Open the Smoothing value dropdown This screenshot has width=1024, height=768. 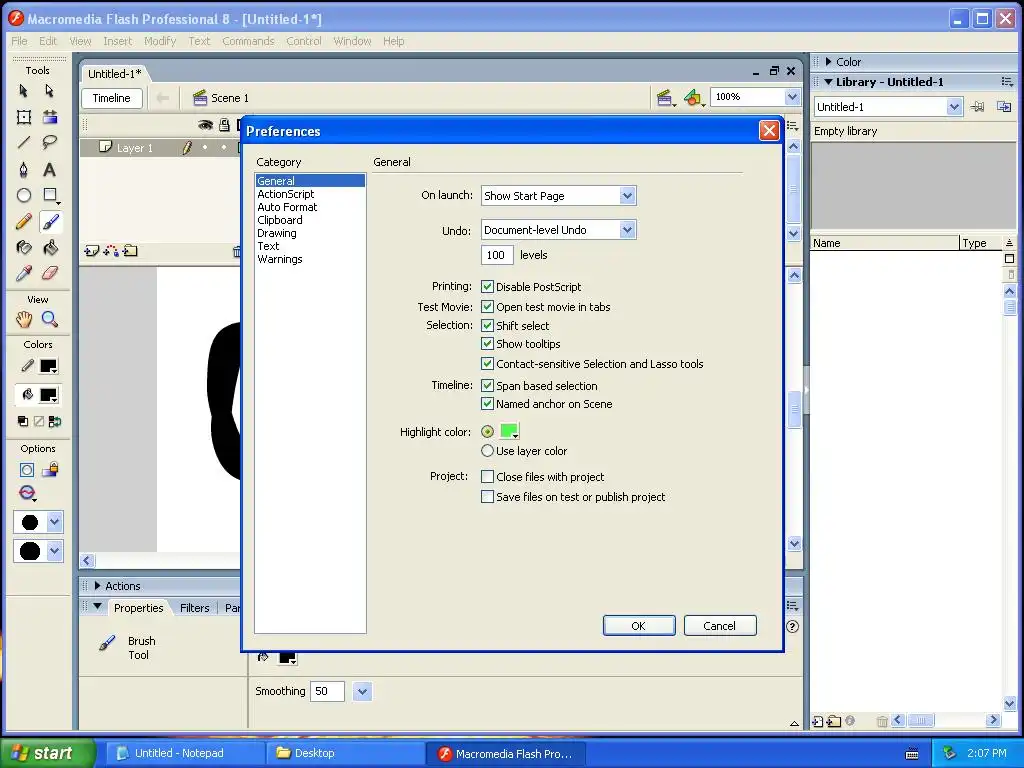(362, 691)
